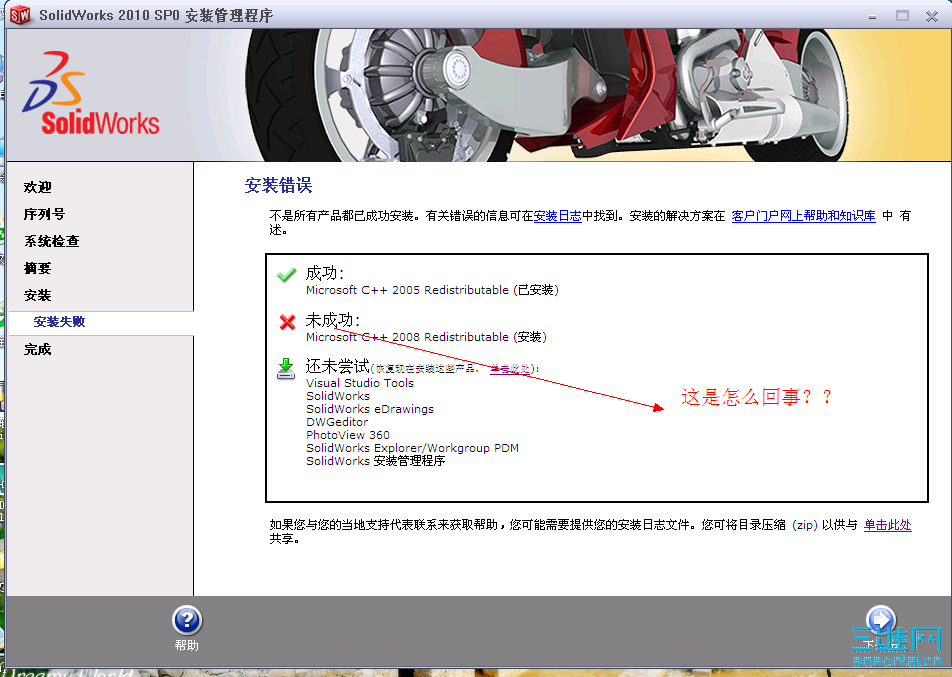Click the 还未尝试 status heading
952x677 pixels.
pos(338,366)
